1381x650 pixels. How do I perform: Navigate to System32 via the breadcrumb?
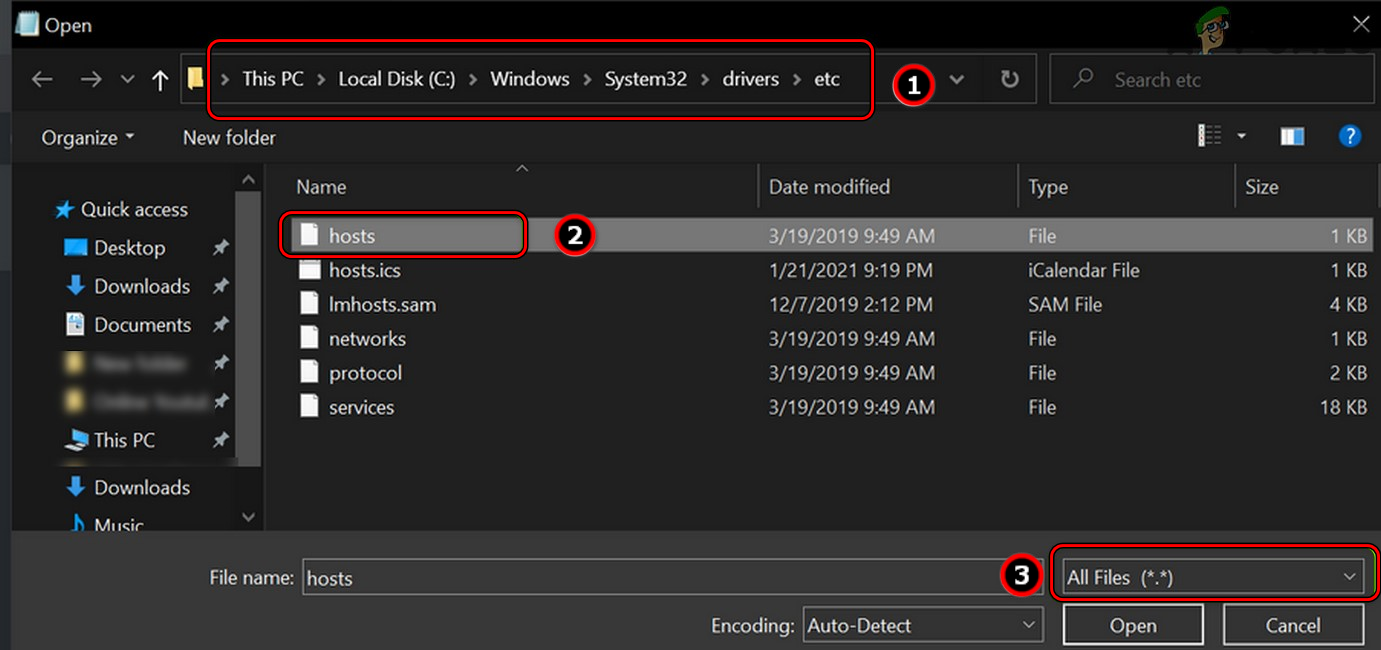(x=645, y=78)
